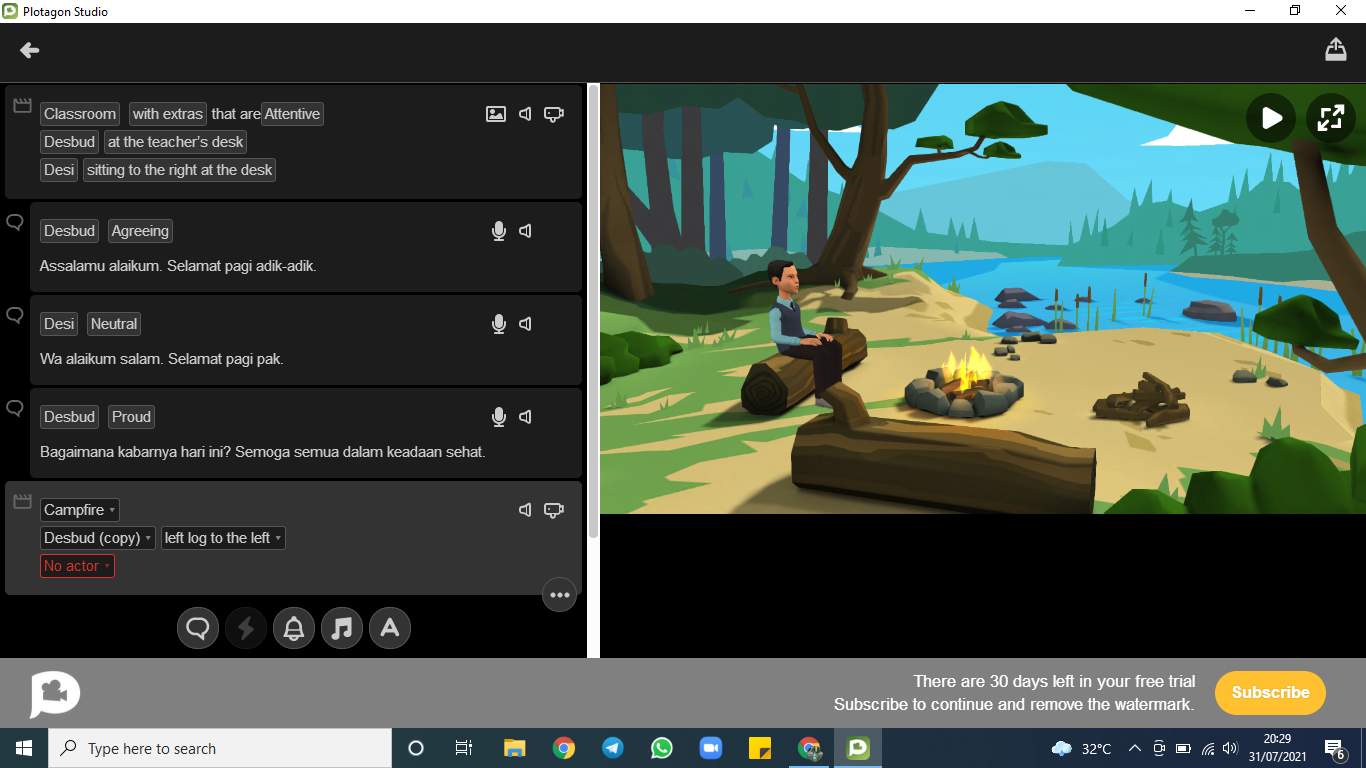Viewport: 1366px width, 768px height.
Task: Click speech bubble beside Desi Neutral line
Action: tap(15, 315)
